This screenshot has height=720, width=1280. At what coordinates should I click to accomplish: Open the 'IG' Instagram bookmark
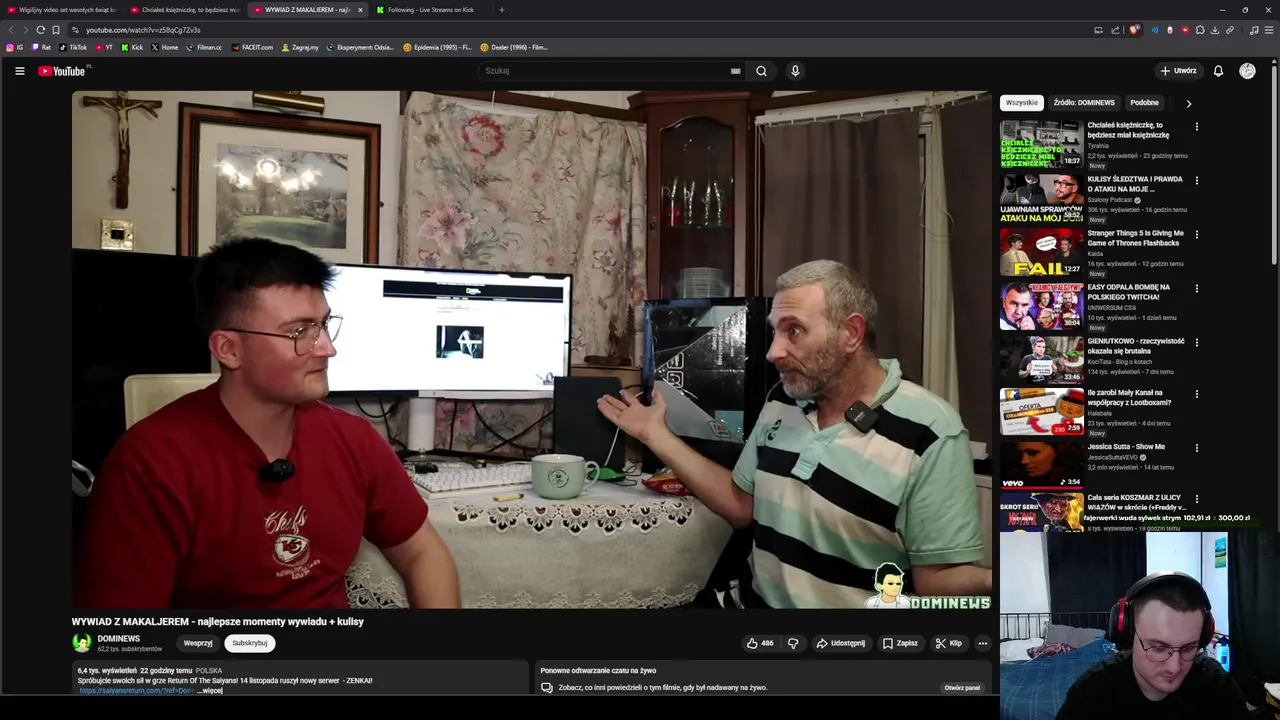[x=15, y=47]
